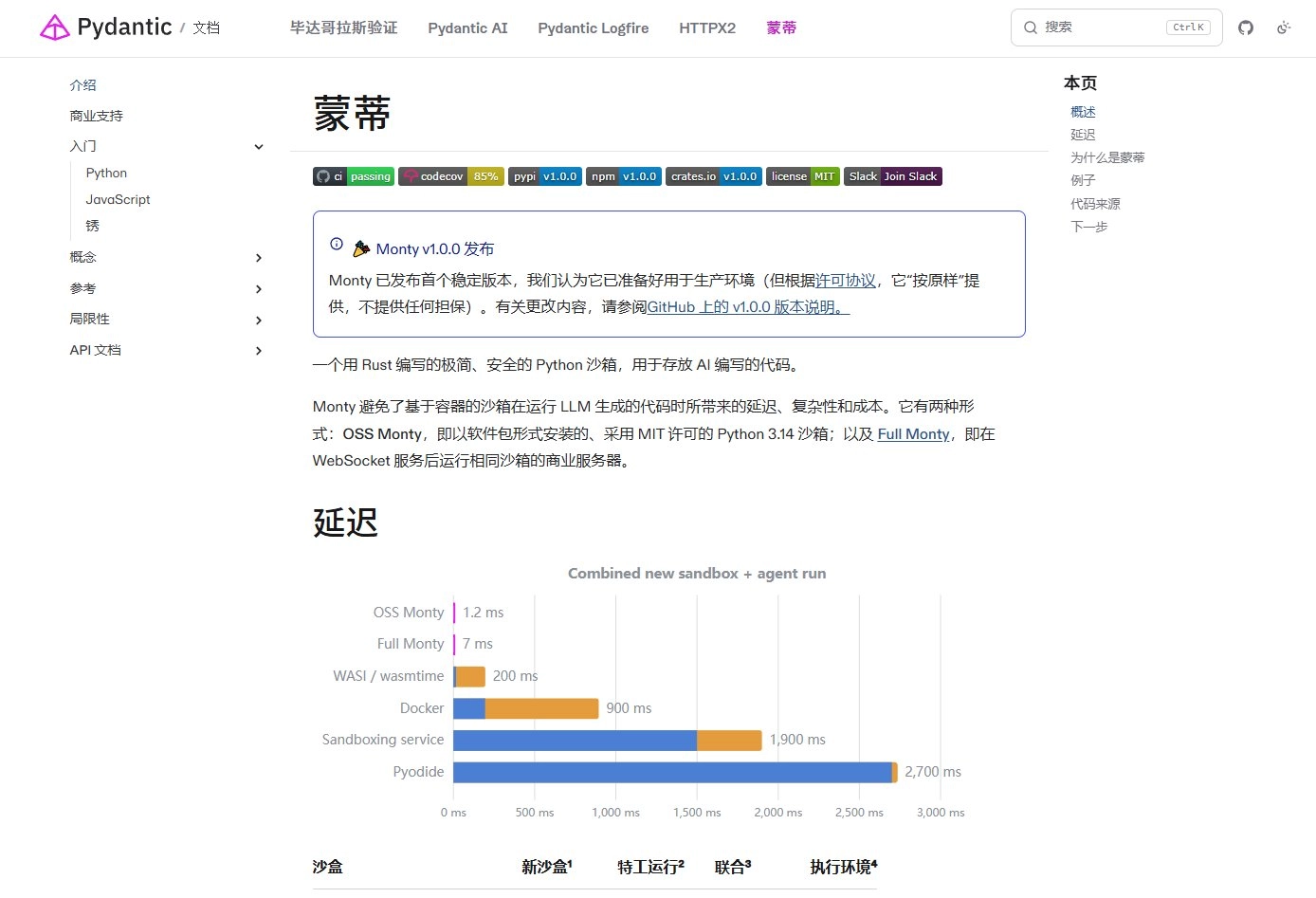1316x898 pixels.
Task: Expand the 参考 sidebar section
Action: click(x=259, y=289)
